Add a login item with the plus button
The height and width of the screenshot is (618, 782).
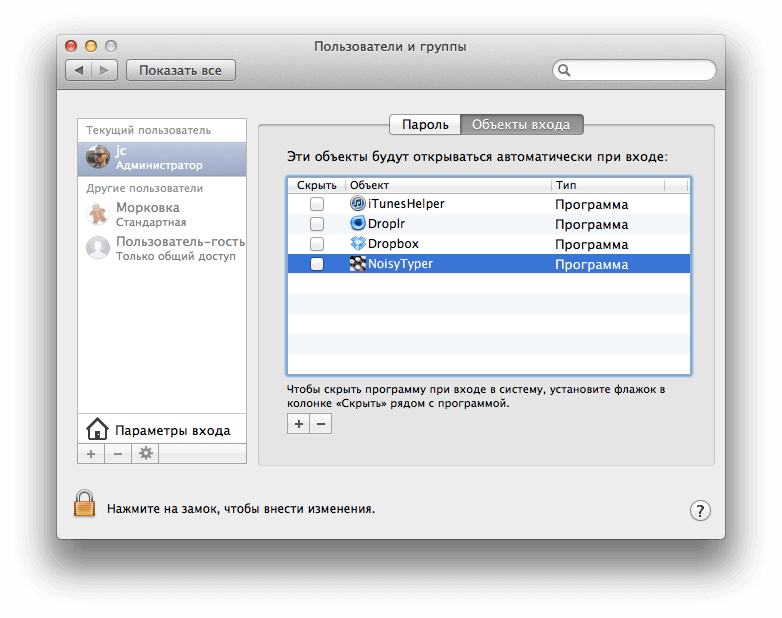[298, 424]
